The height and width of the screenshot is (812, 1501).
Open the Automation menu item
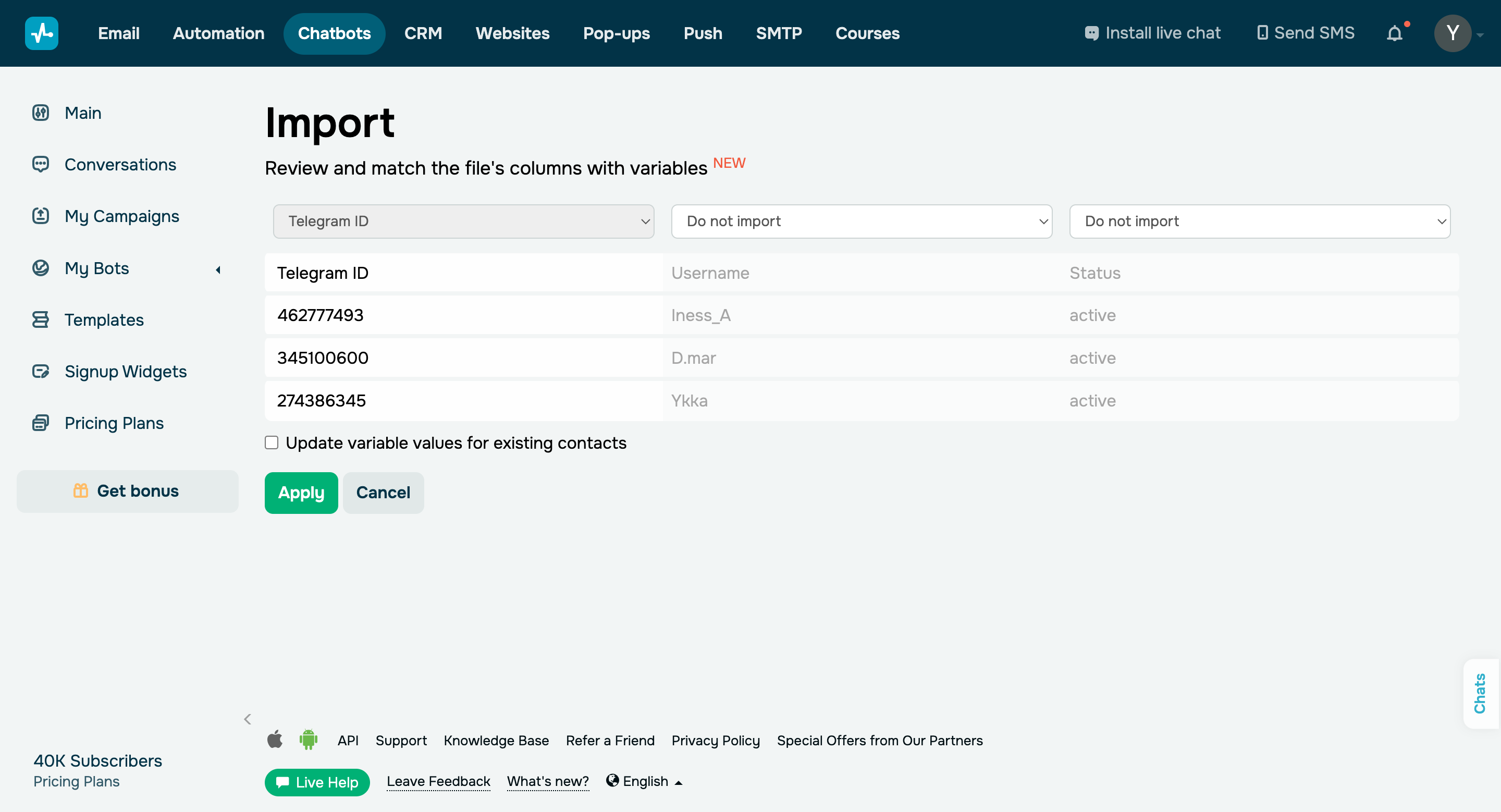[x=218, y=33]
